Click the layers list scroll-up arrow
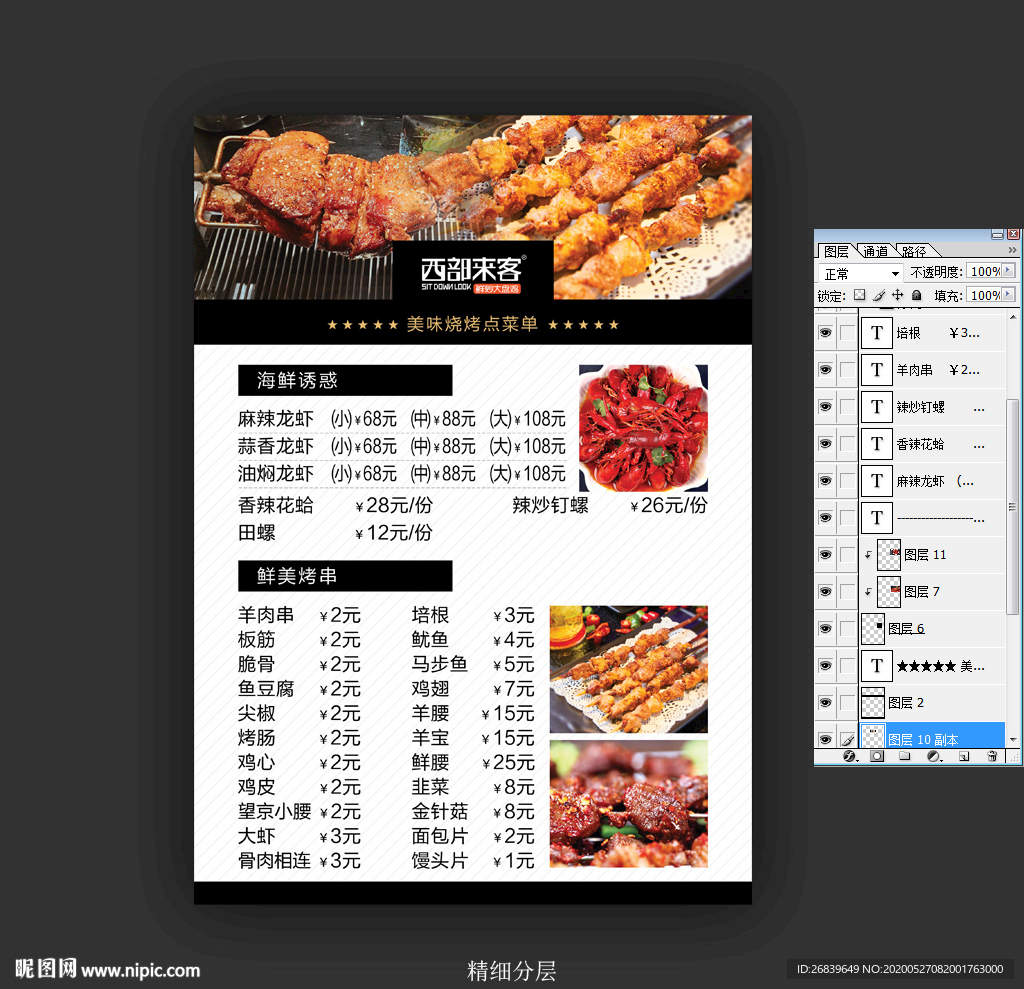This screenshot has height=989, width=1024. tap(1013, 317)
